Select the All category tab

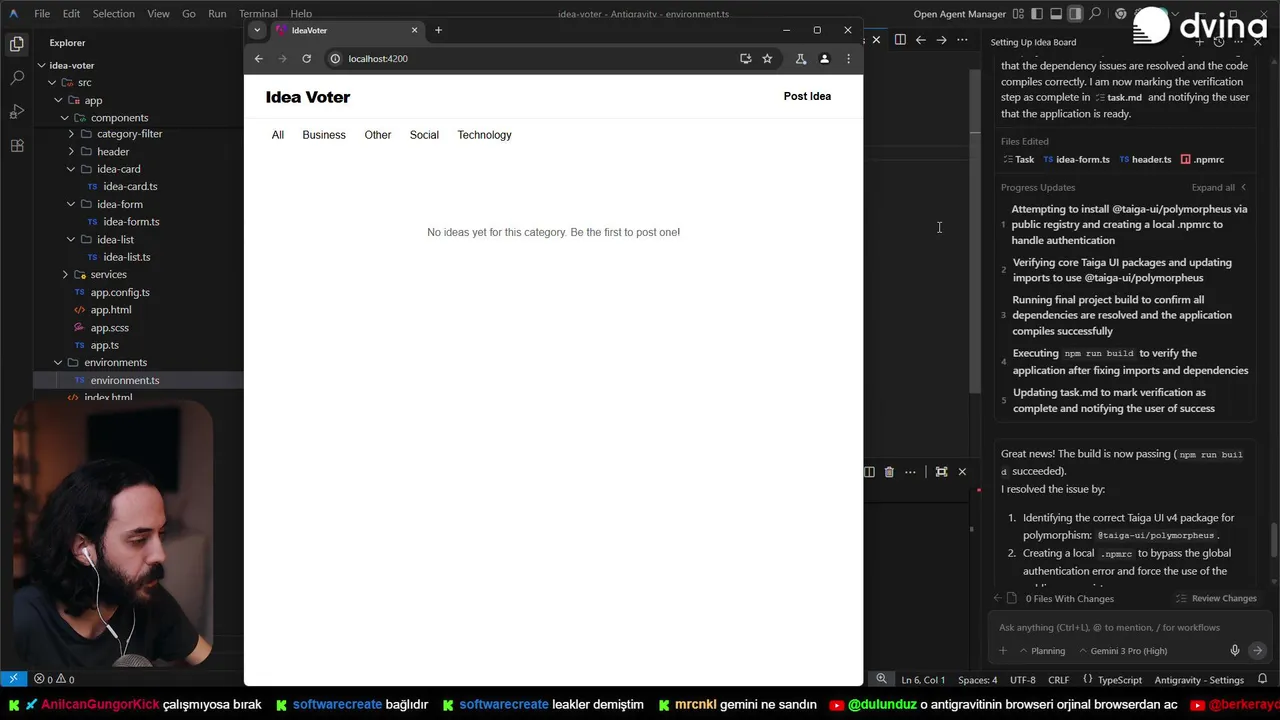coord(278,135)
